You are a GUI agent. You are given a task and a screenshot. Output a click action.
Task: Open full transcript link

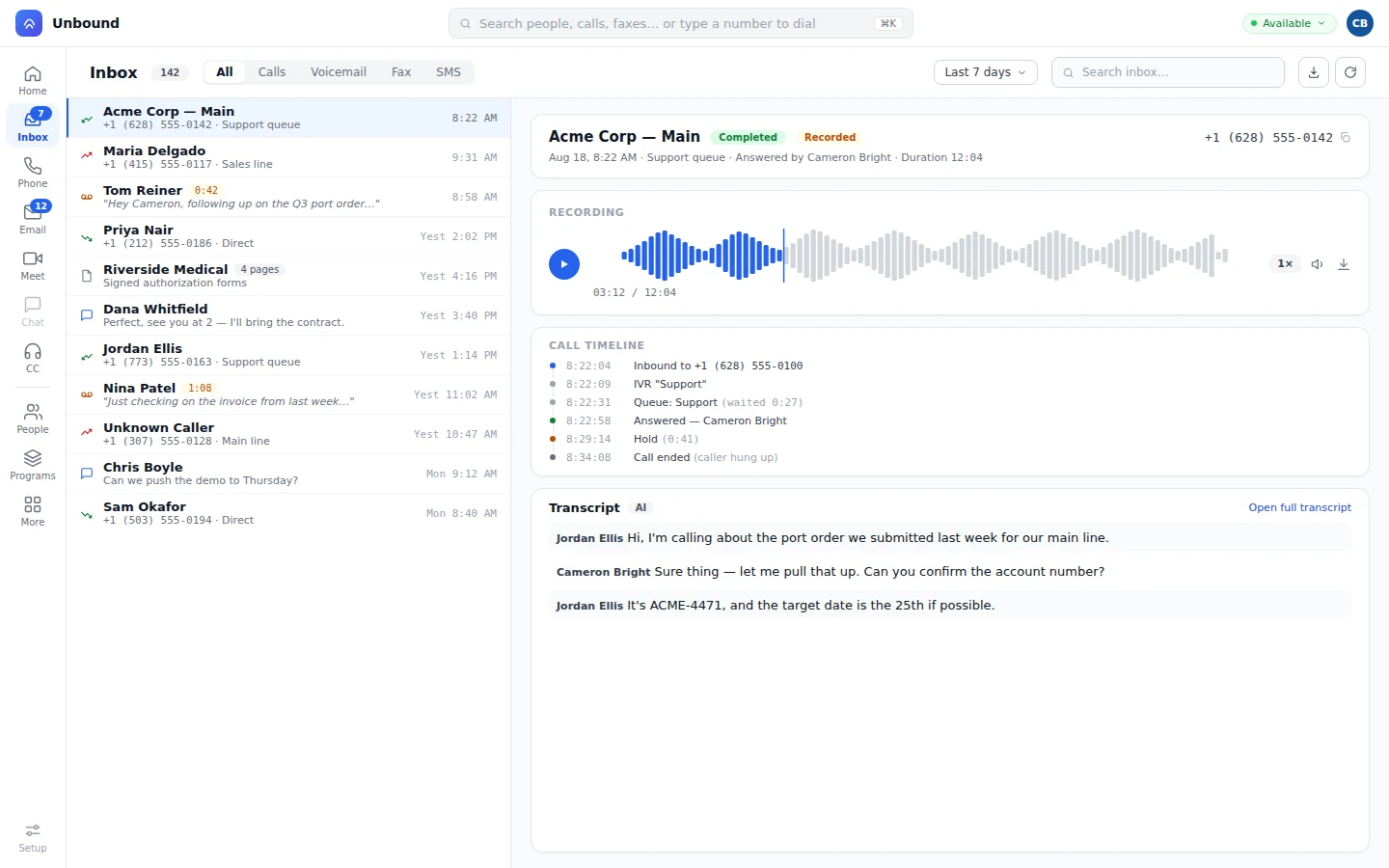coord(1299,507)
